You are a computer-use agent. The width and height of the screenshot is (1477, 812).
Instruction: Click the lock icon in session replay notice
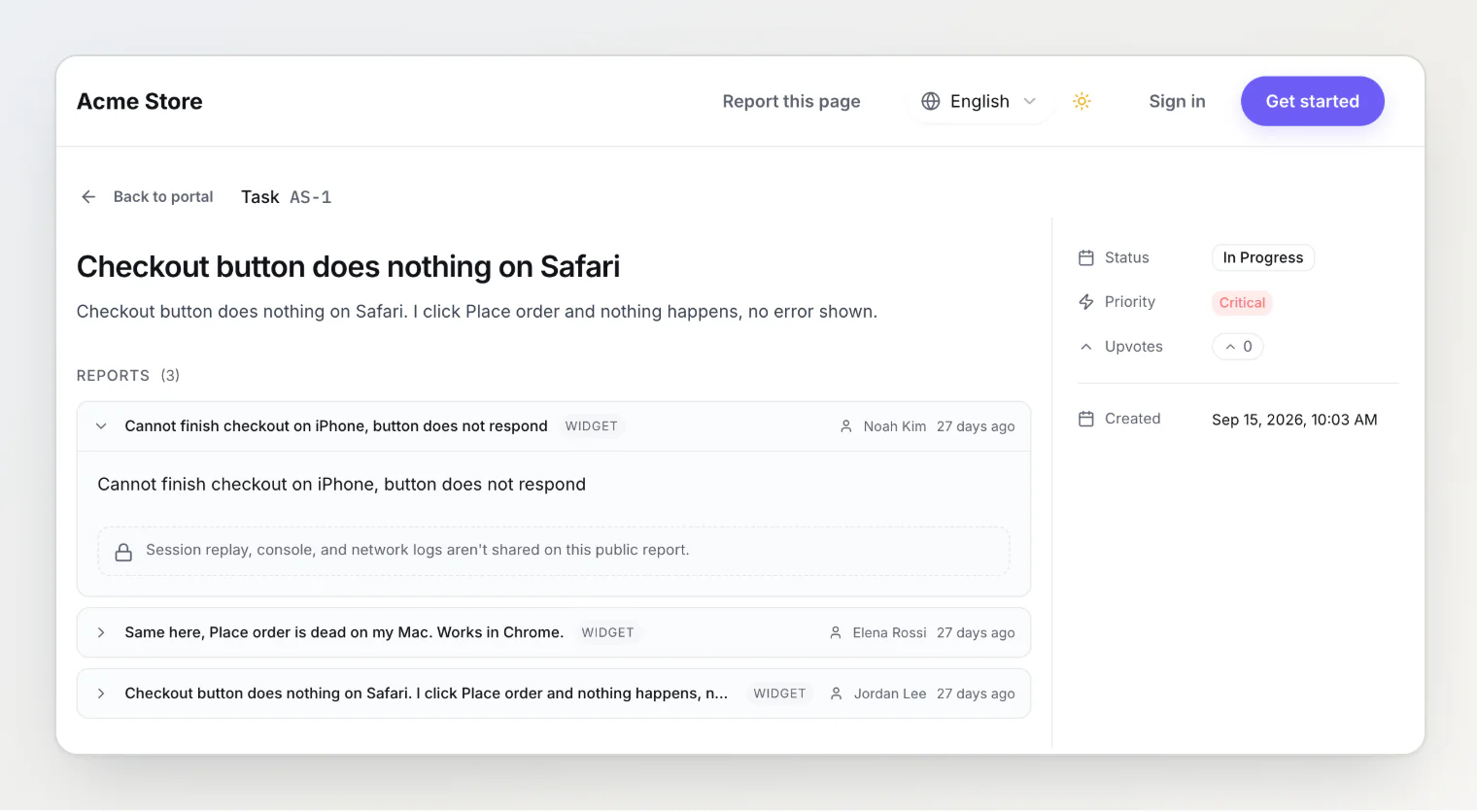123,552
